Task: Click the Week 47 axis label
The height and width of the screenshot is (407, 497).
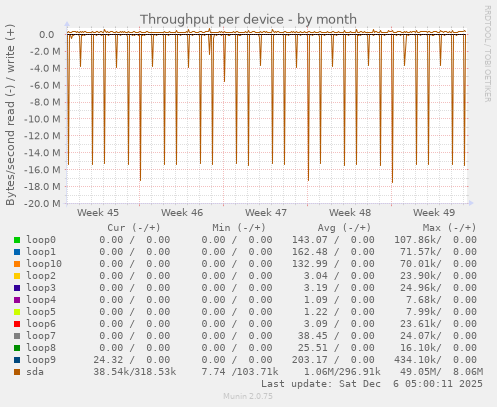Action: (266, 213)
